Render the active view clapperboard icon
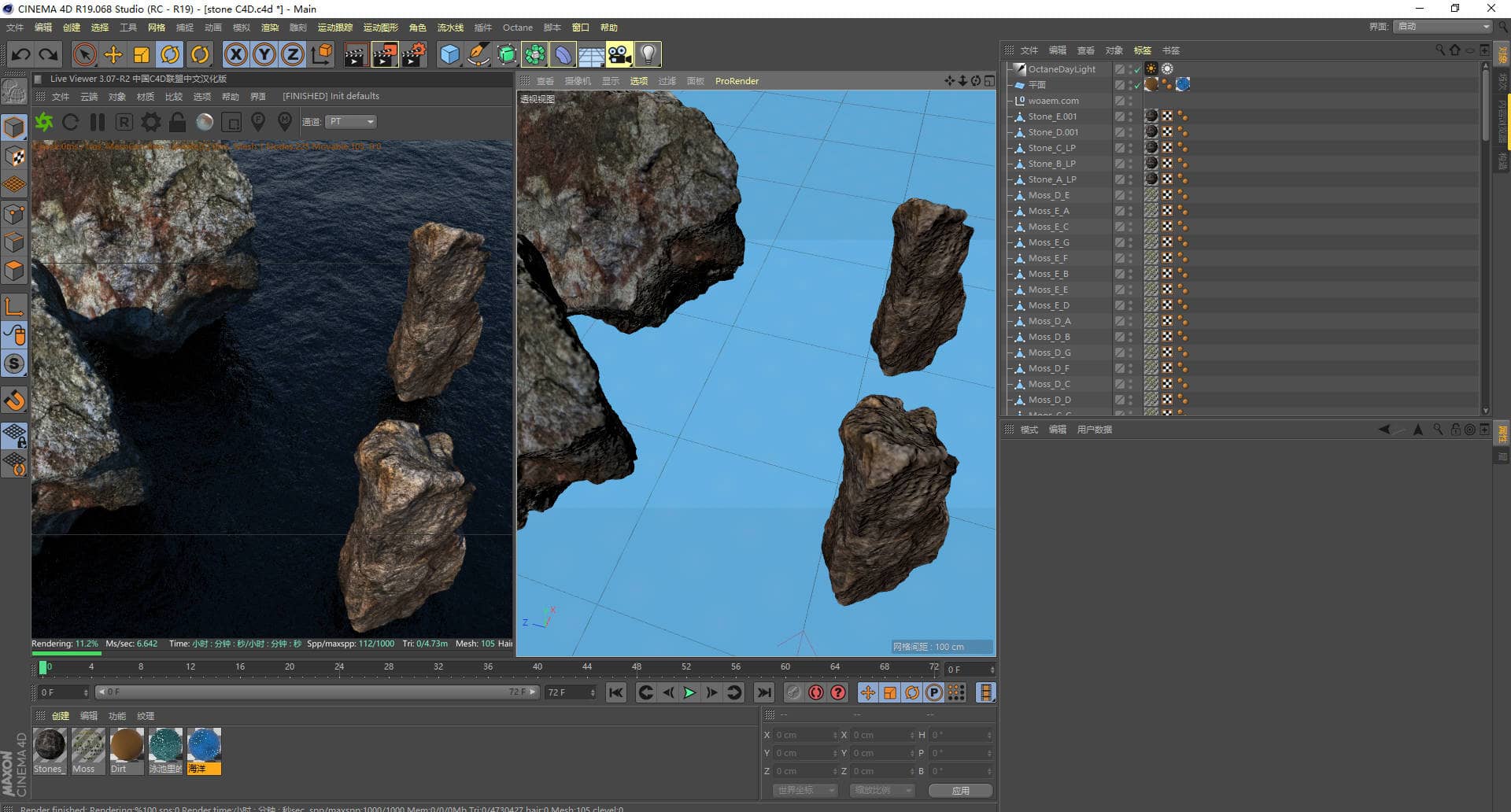 pos(356,54)
